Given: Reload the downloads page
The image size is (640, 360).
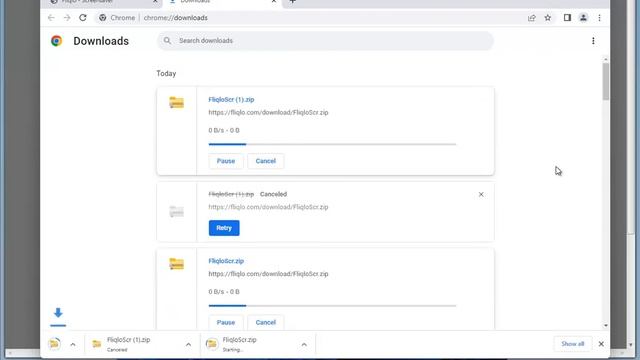Looking at the screenshot, I should click(x=83, y=18).
